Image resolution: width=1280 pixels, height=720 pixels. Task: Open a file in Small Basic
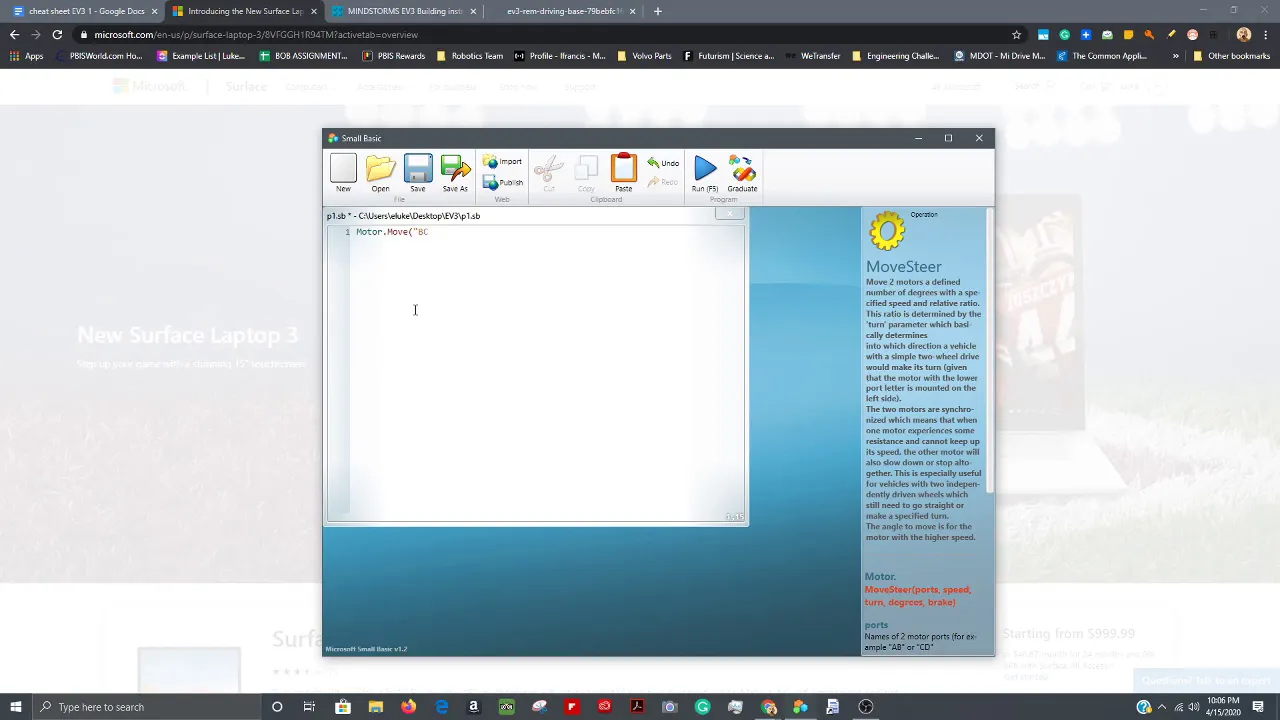[x=380, y=174]
